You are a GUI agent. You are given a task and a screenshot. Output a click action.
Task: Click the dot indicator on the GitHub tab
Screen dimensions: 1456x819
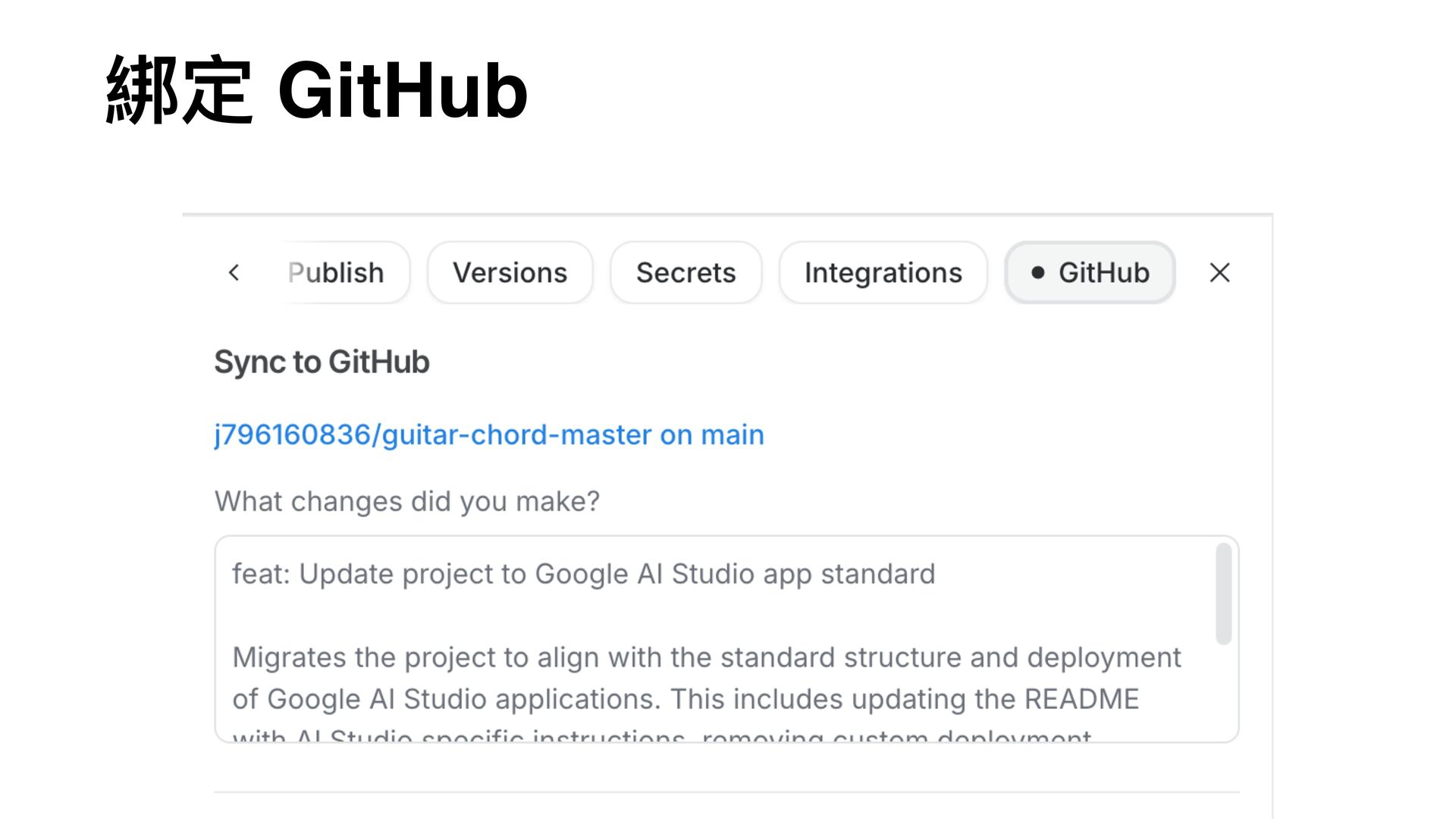click(1038, 273)
